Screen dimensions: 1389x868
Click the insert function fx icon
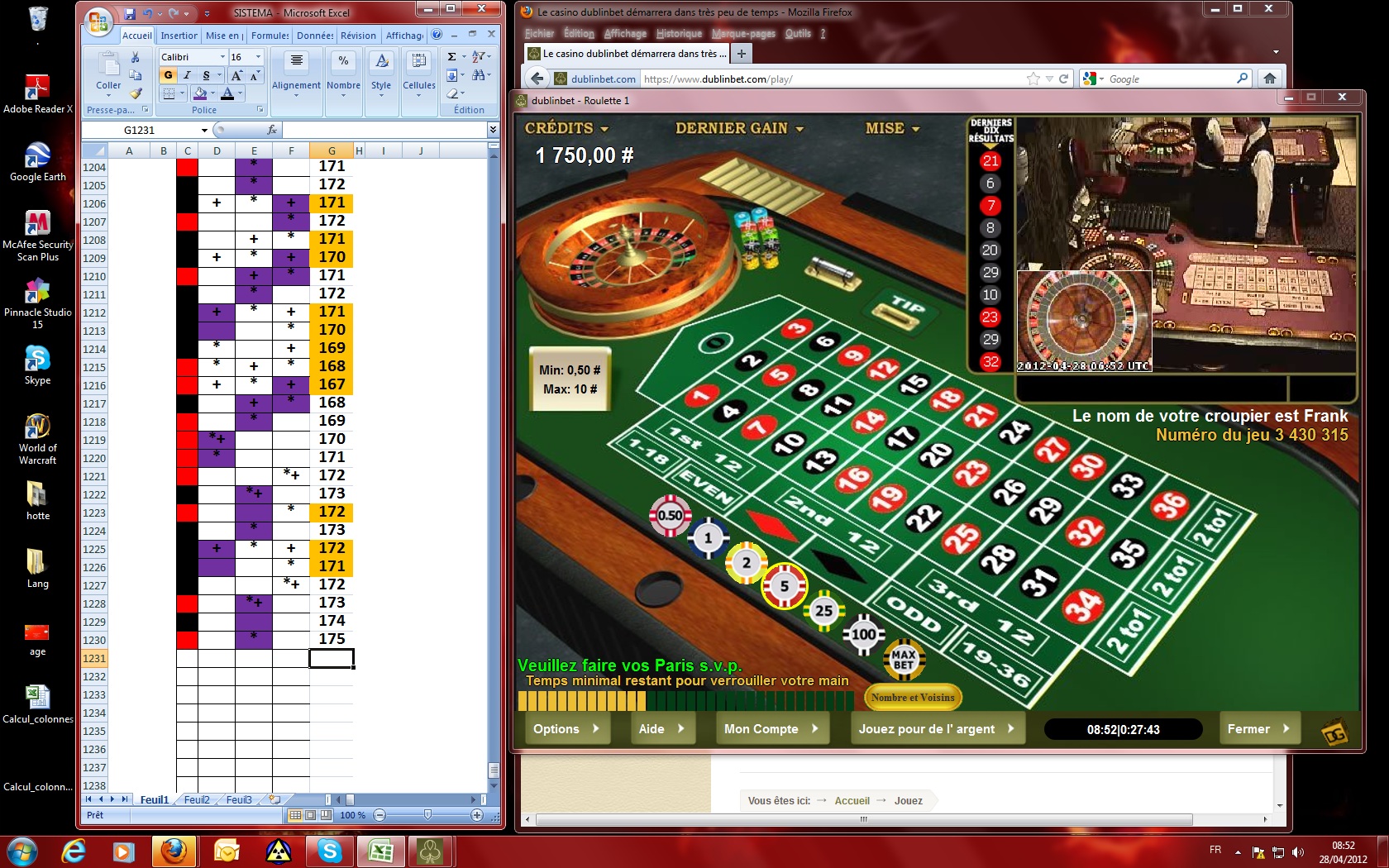[x=271, y=130]
